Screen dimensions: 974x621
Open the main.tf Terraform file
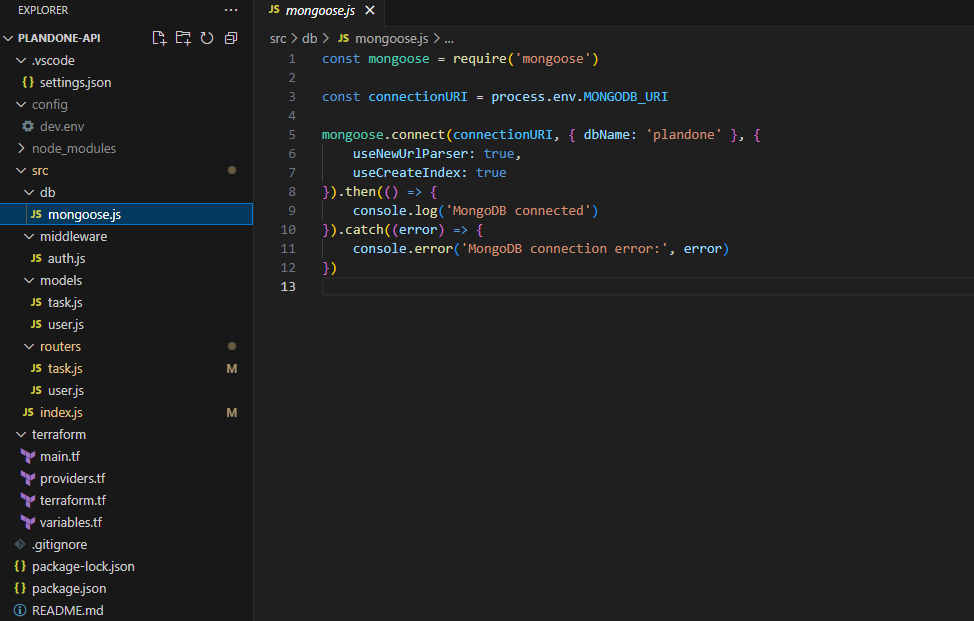[59, 456]
